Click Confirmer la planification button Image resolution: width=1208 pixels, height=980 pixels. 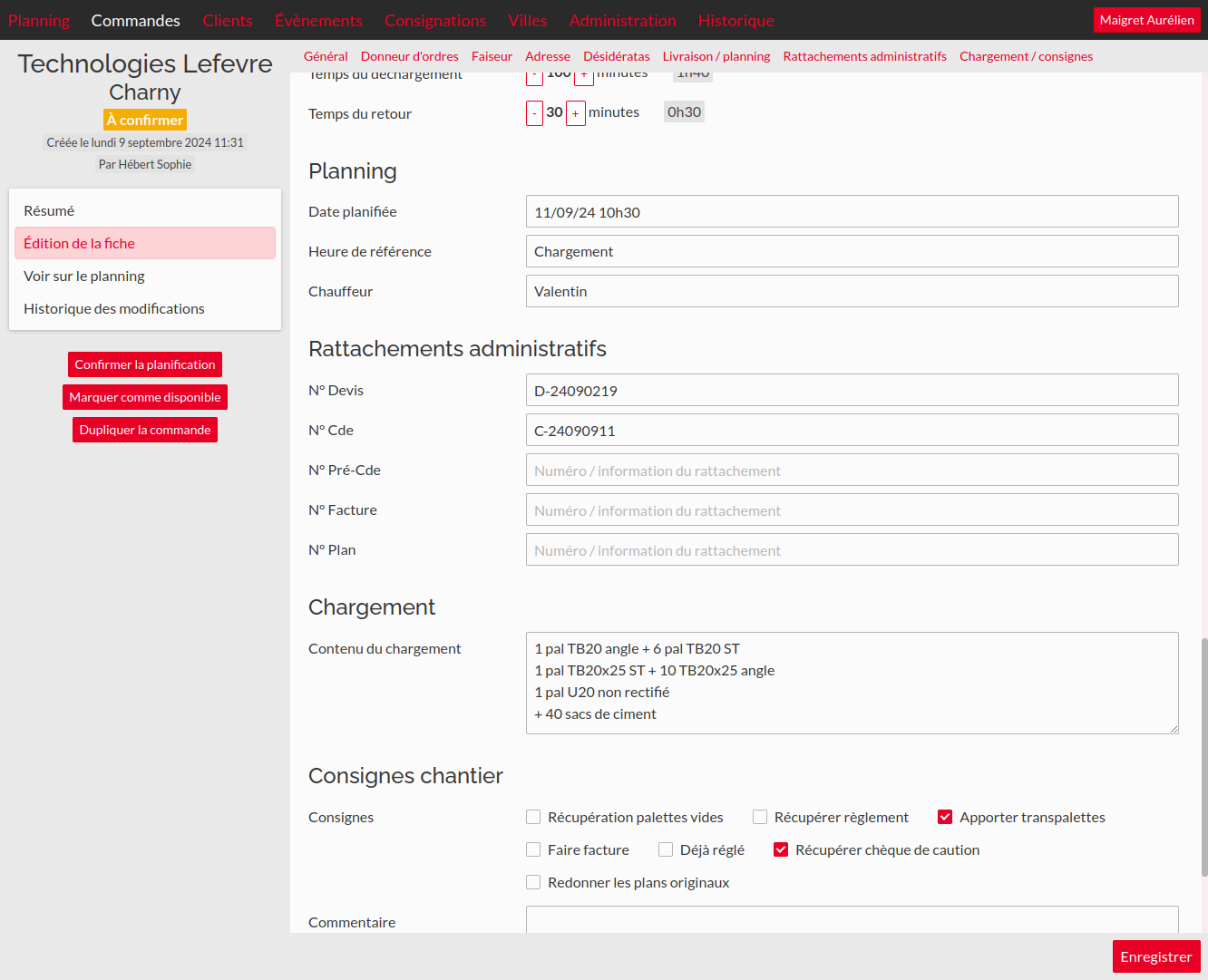145,364
